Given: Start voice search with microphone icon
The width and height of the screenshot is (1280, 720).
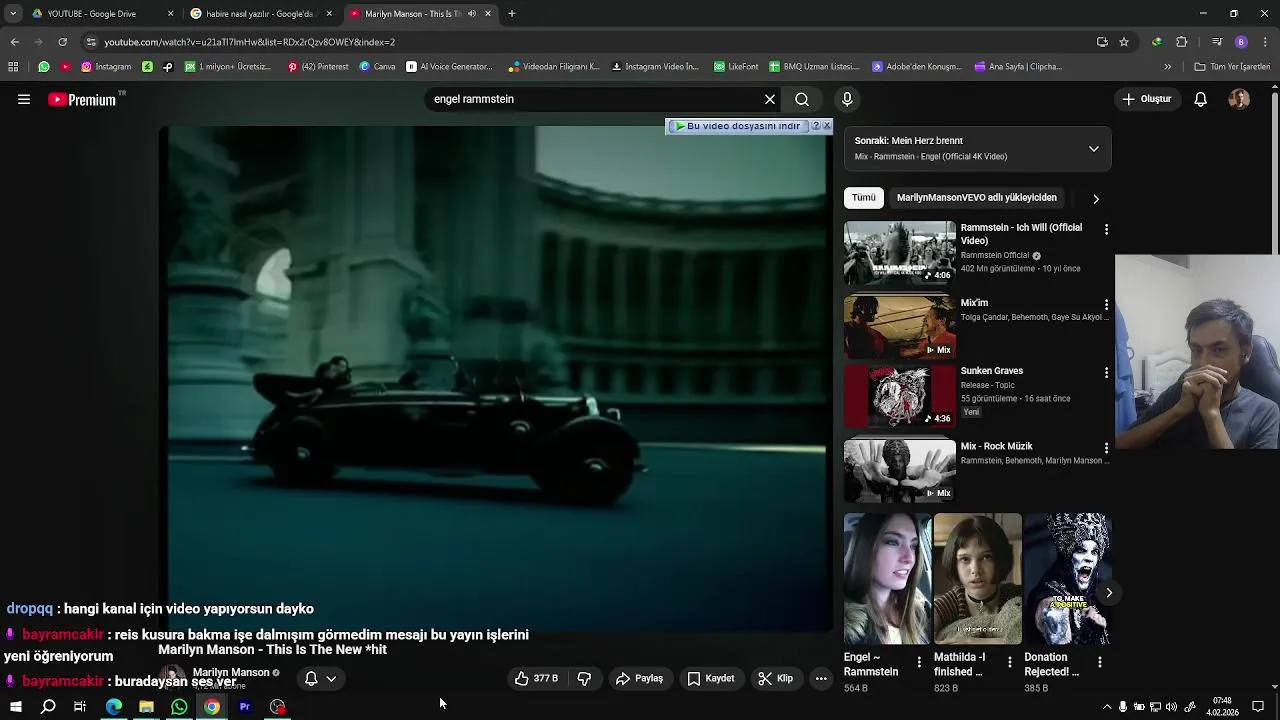Looking at the screenshot, I should coord(847,99).
